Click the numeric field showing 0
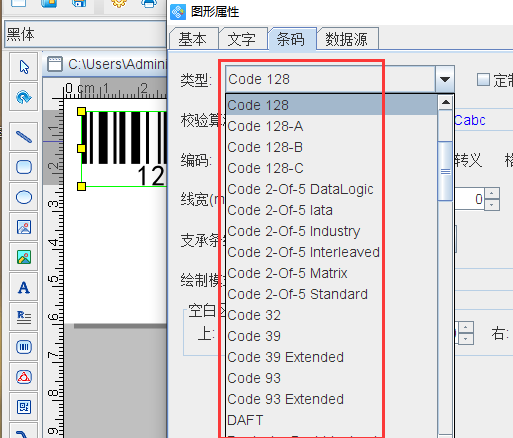The height and width of the screenshot is (438, 513). click(470, 199)
